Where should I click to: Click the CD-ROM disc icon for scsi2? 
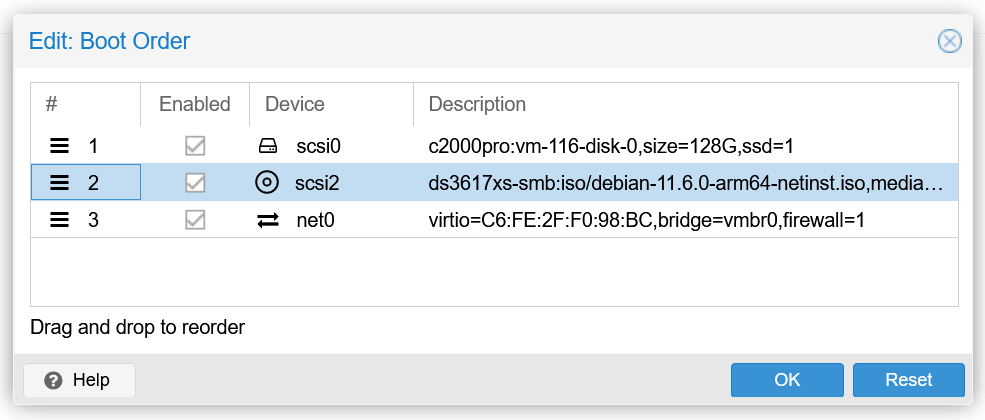point(266,183)
